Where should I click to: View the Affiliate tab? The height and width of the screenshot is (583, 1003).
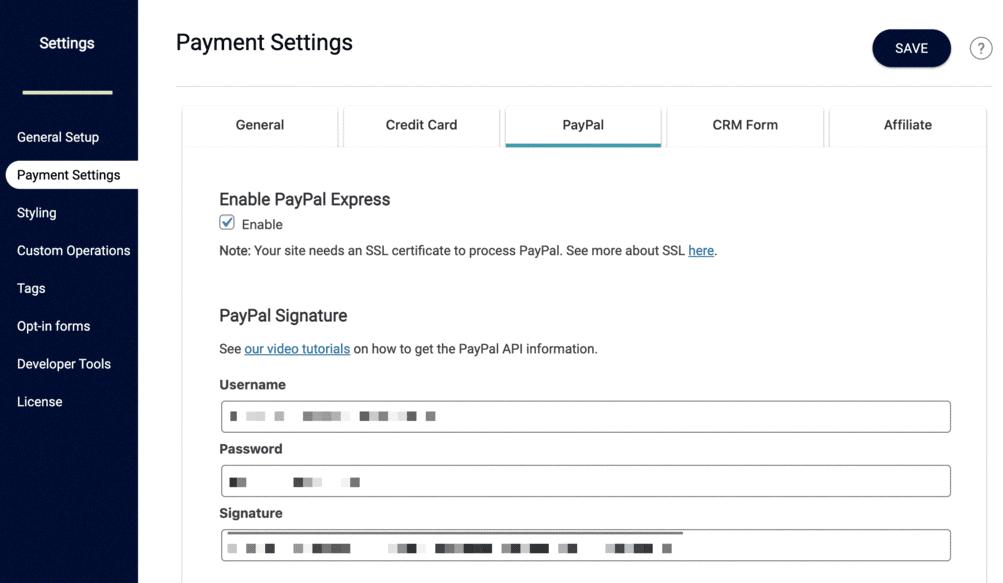[x=906, y=124]
